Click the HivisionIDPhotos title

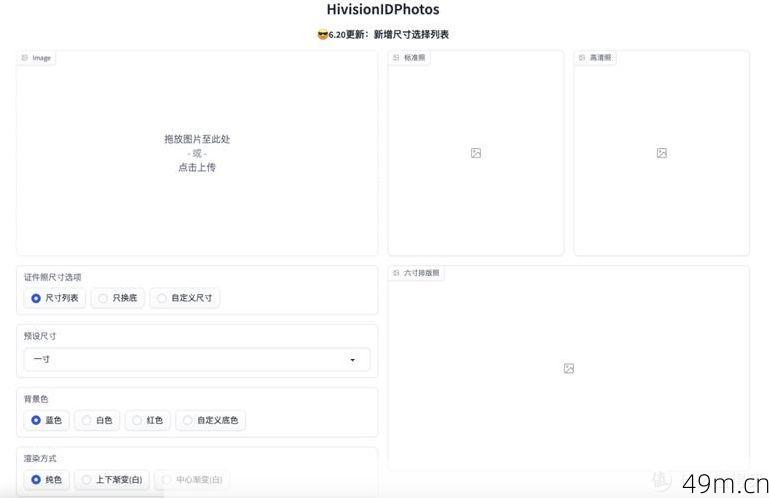point(383,9)
